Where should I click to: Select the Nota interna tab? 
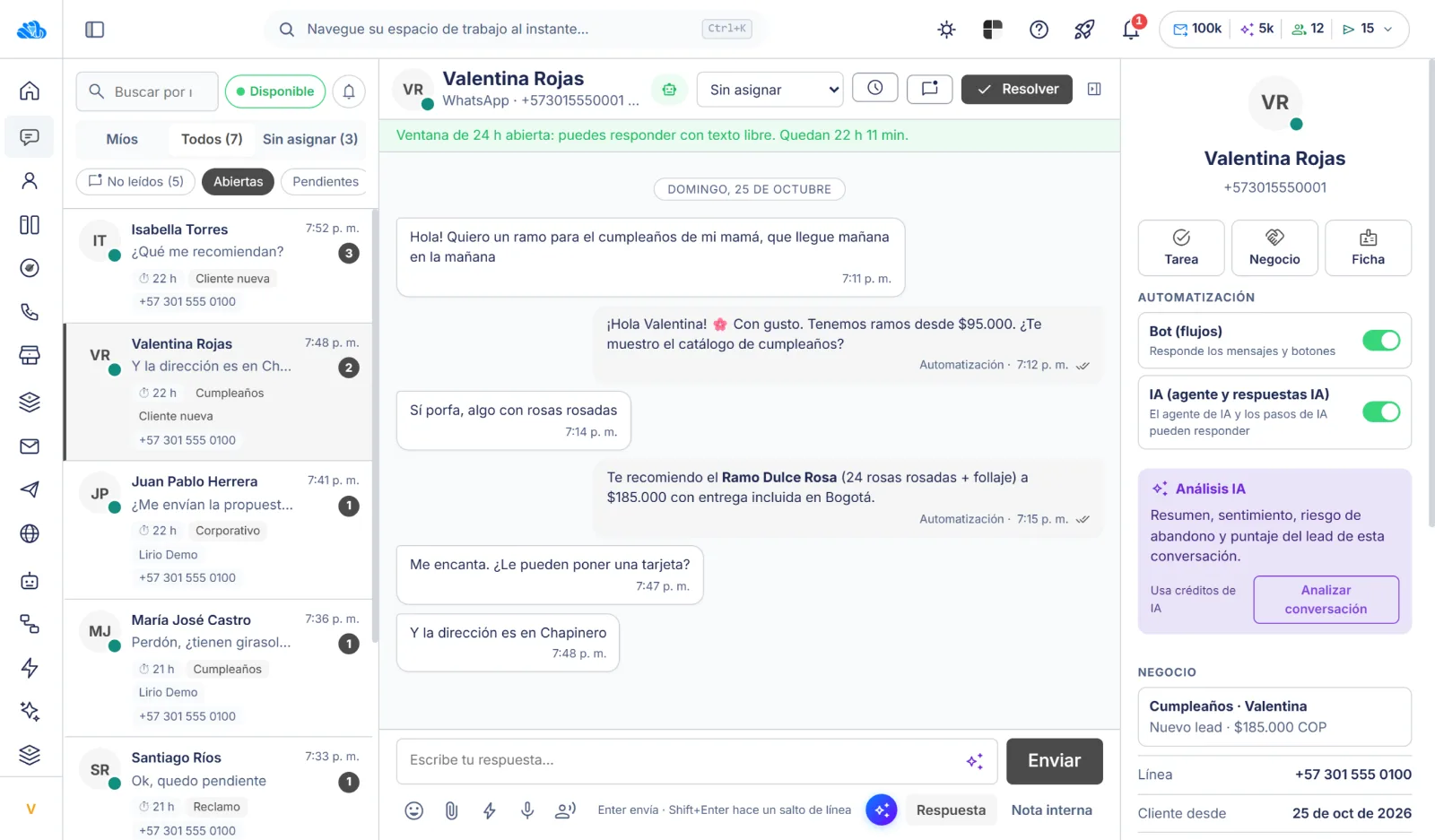(1051, 810)
